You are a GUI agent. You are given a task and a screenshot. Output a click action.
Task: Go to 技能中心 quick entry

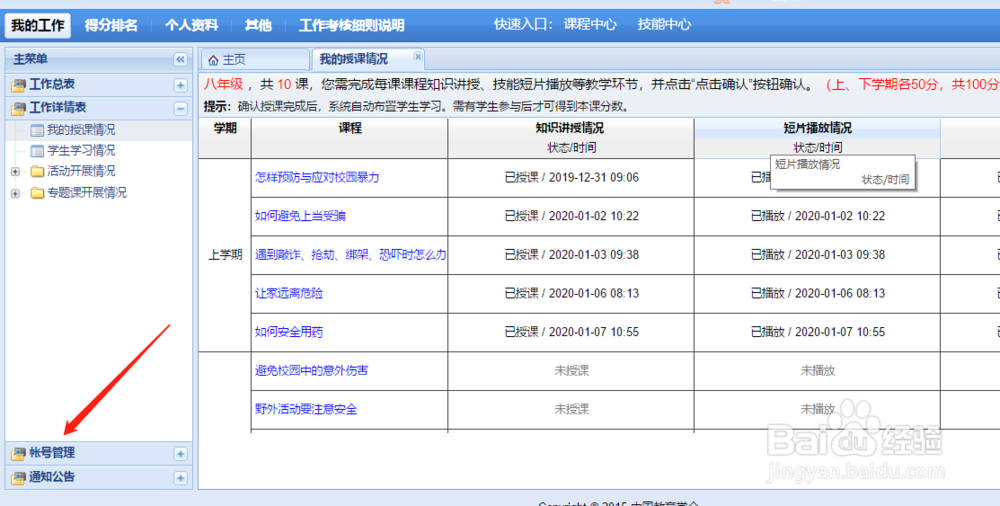tap(664, 25)
